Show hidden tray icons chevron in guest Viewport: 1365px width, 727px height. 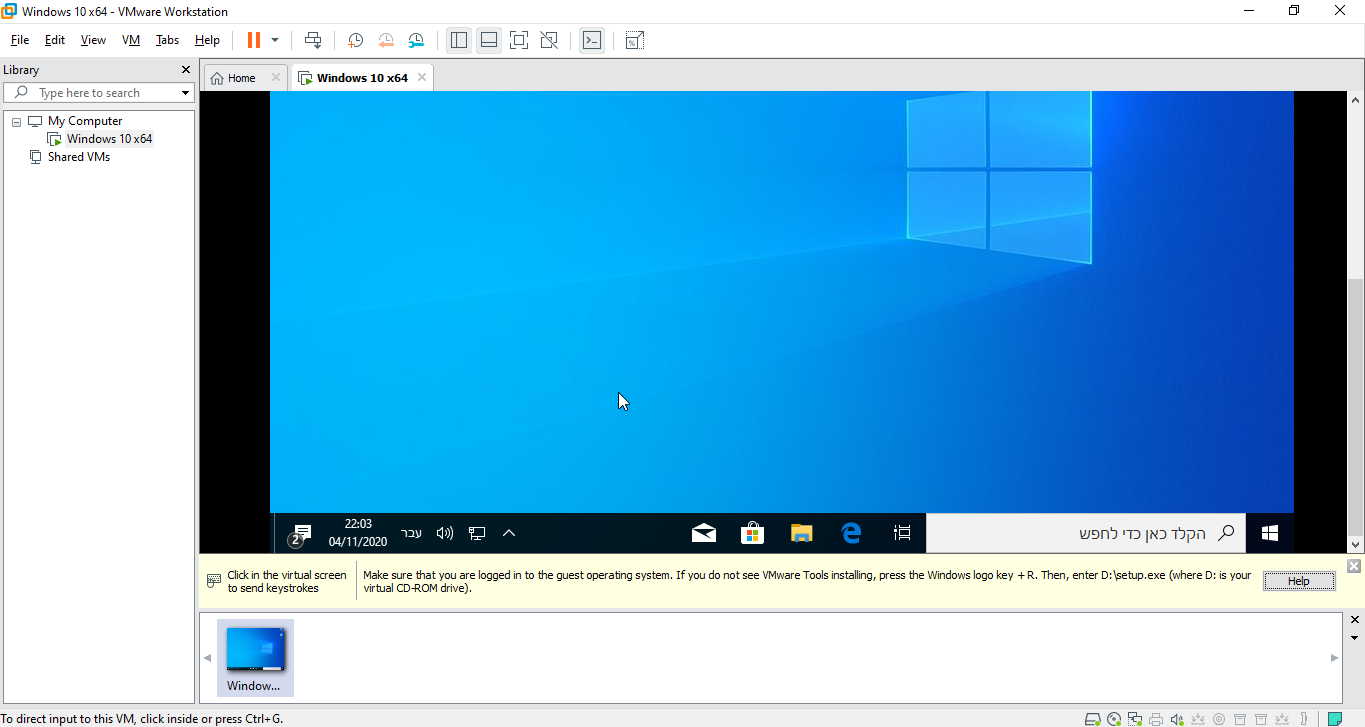[509, 533]
